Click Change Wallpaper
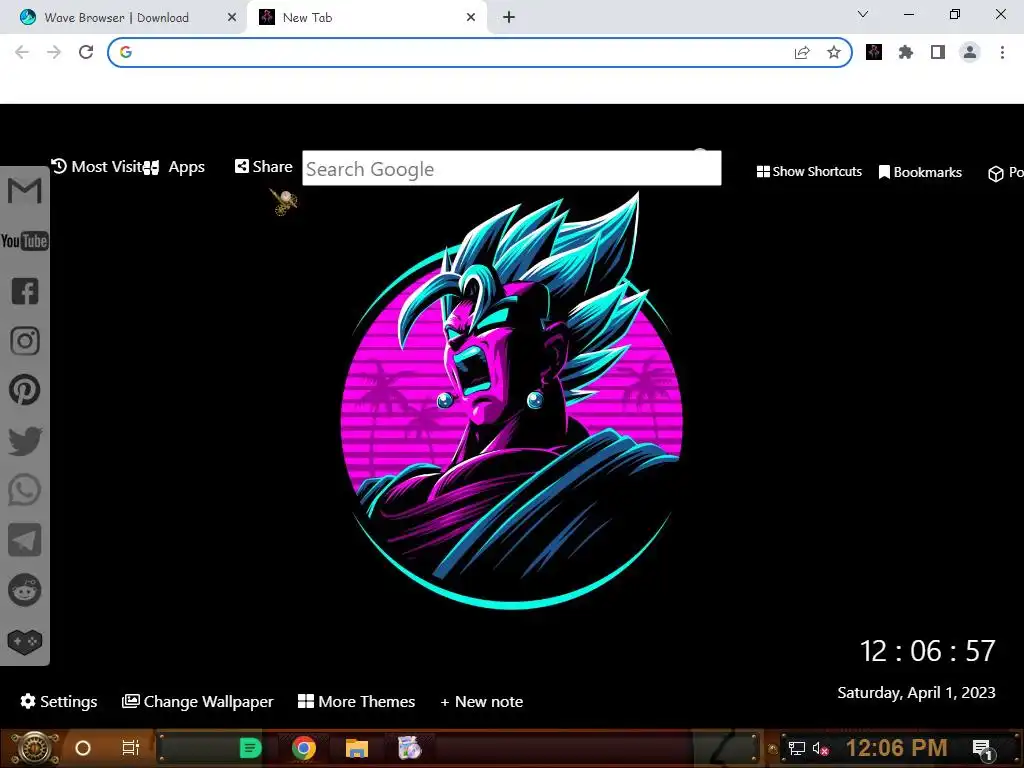Image resolution: width=1024 pixels, height=768 pixels. (198, 701)
